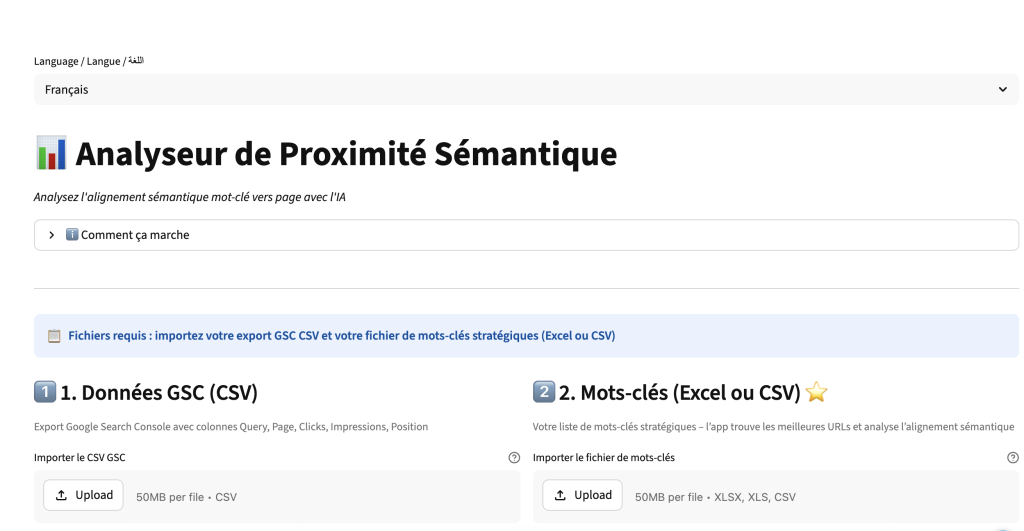Click the chevron beside "Comment ça marche"
This screenshot has height=531, width=1024.
pyautogui.click(x=51, y=235)
